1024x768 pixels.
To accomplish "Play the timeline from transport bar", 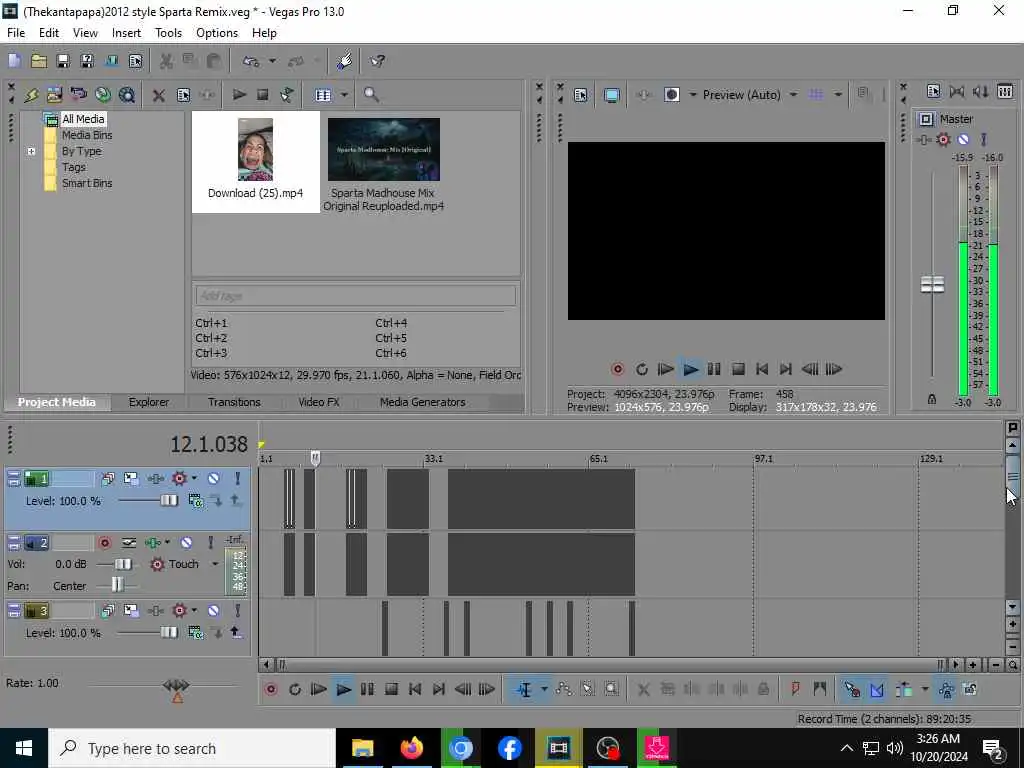I will pyautogui.click(x=344, y=689).
